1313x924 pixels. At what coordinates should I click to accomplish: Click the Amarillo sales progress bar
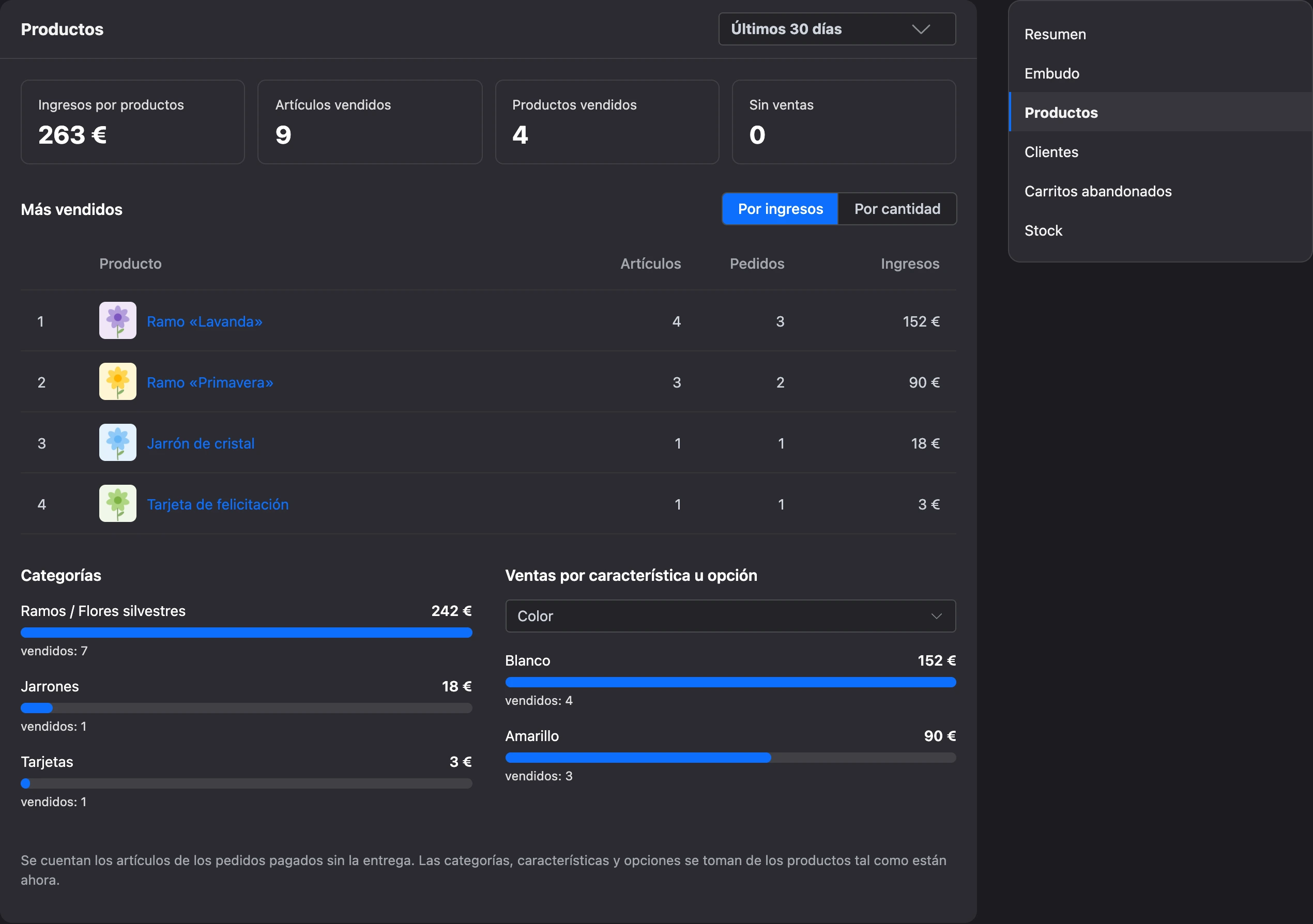[x=730, y=758]
